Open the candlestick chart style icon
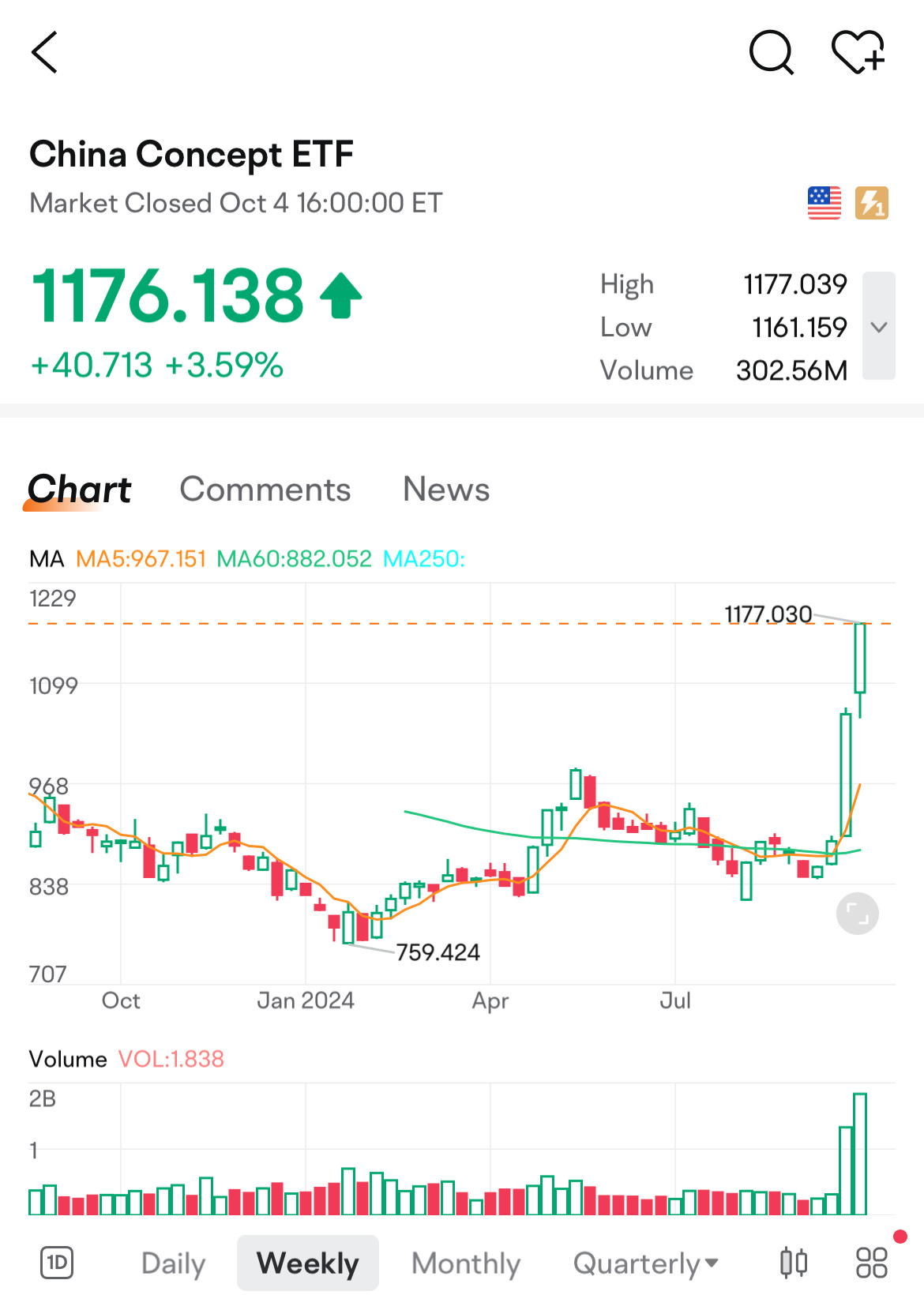 [794, 1263]
